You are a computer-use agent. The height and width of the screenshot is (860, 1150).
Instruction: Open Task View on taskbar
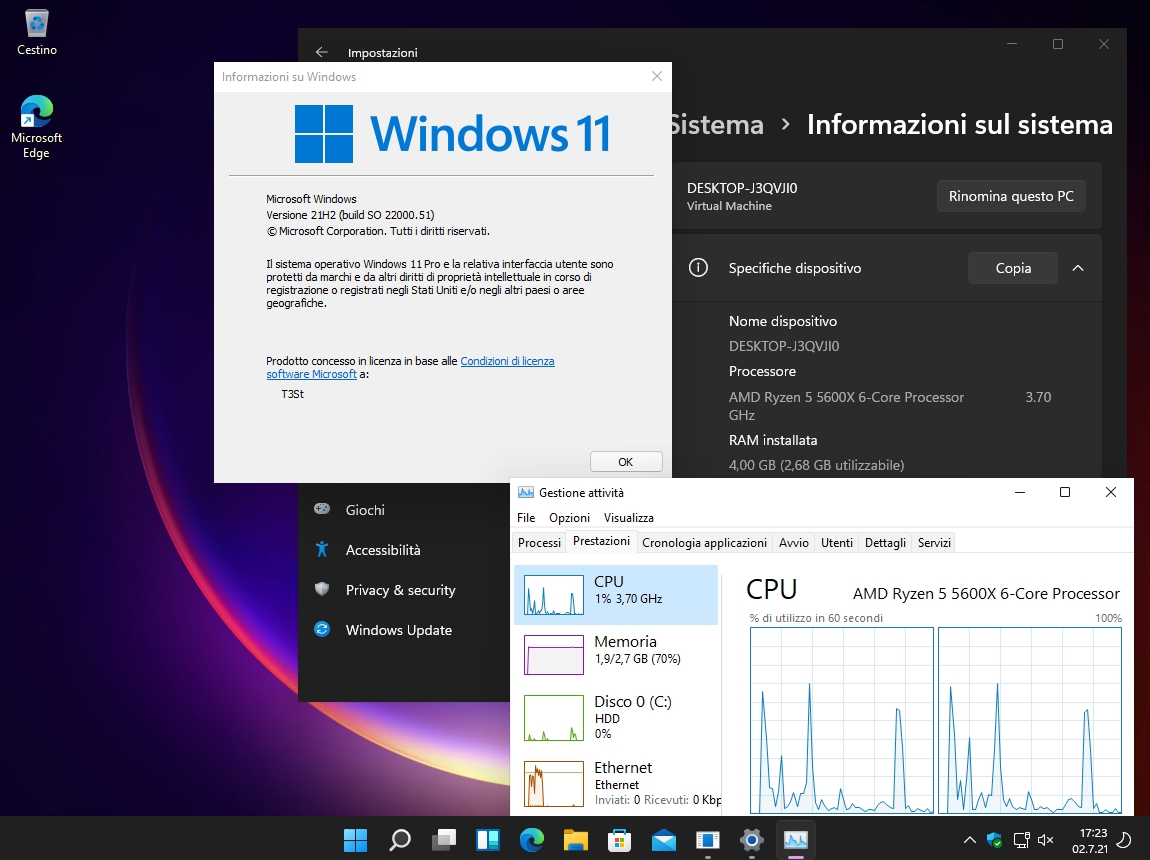point(444,839)
